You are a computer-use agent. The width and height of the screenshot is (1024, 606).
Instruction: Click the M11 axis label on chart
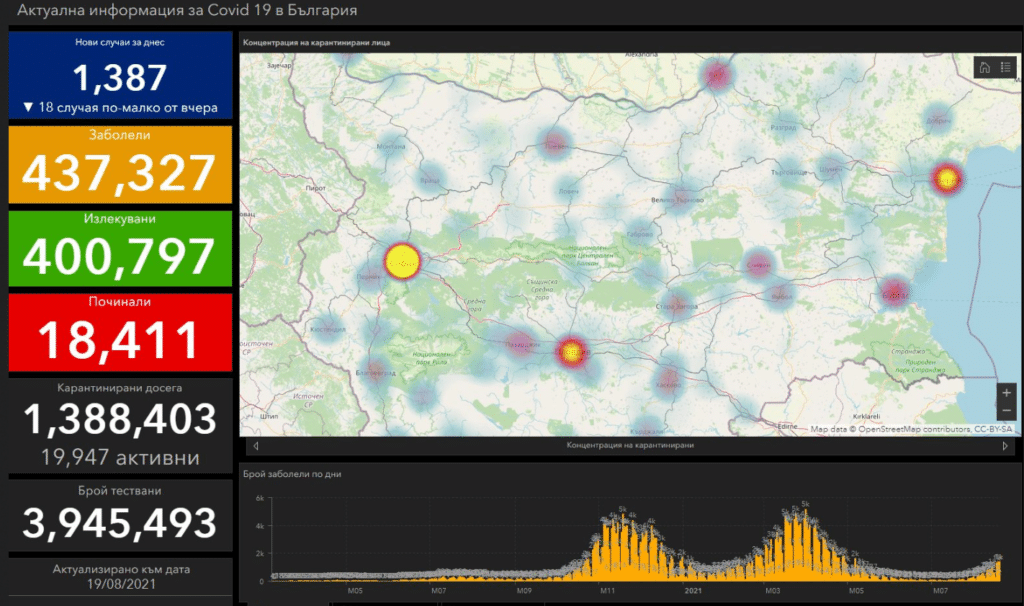607,590
